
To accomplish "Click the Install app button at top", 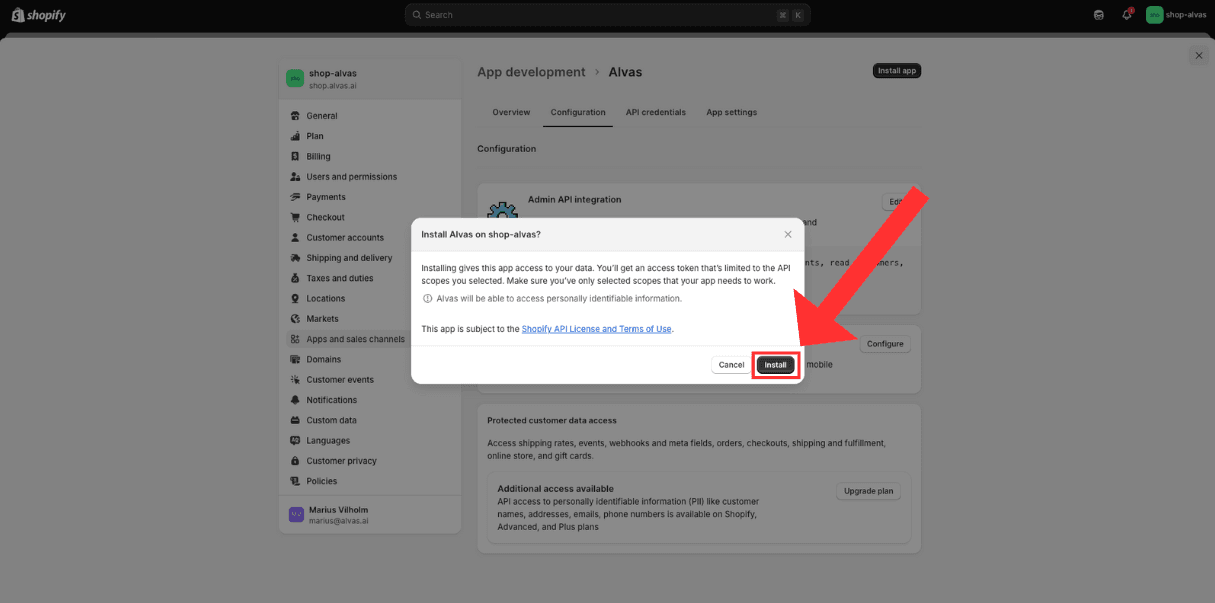I will (897, 71).
